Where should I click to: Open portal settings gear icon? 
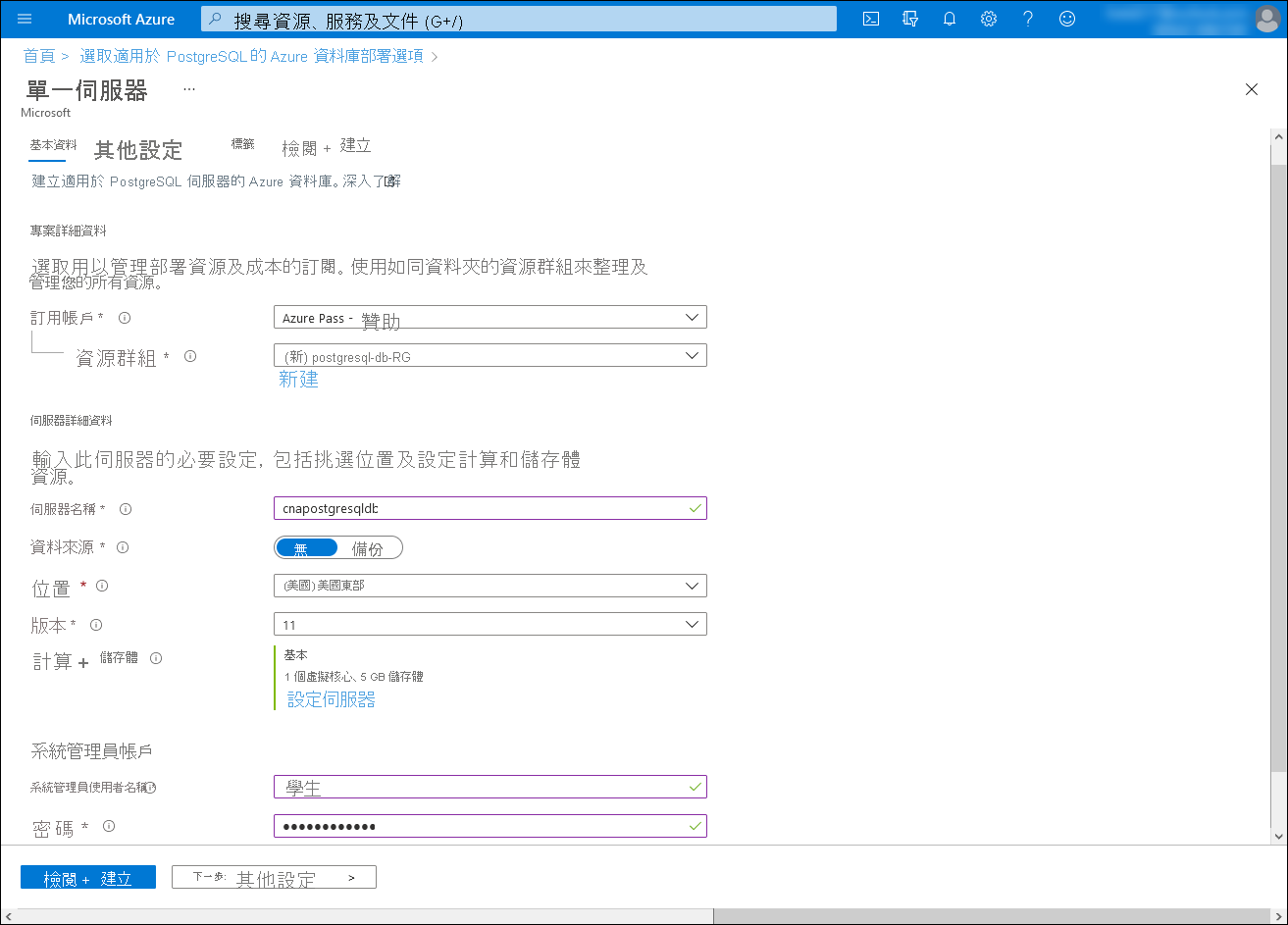989,19
